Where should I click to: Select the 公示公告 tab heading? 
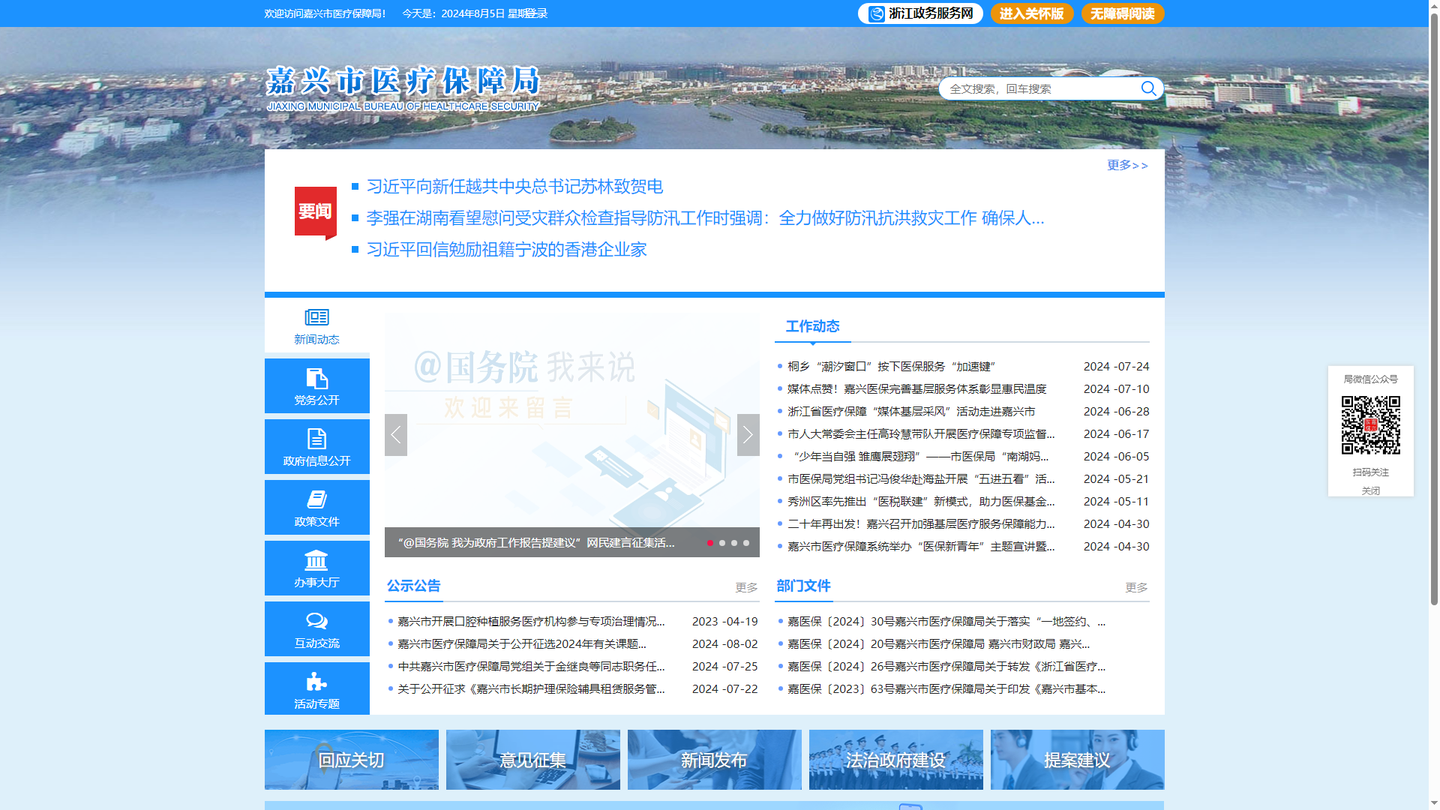[x=413, y=586]
